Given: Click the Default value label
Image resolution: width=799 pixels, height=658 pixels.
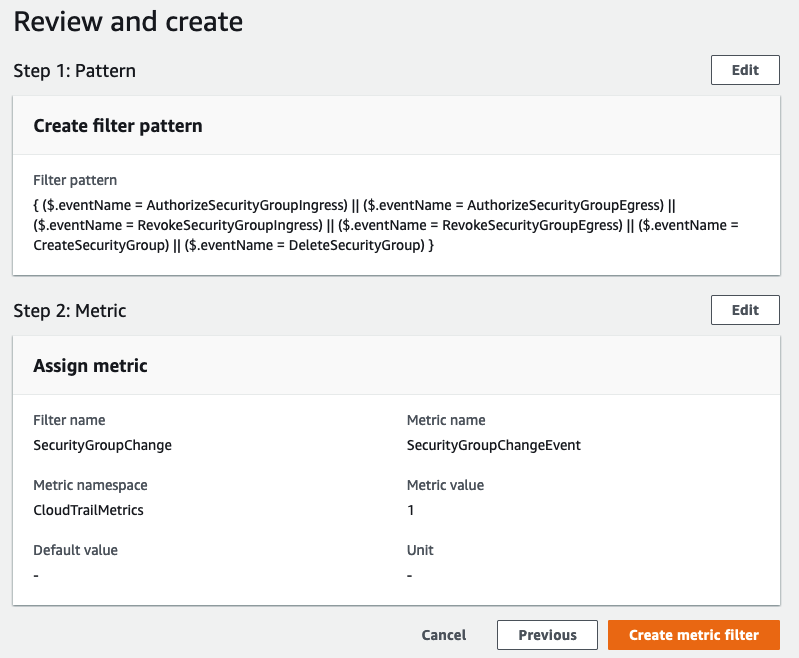Looking at the screenshot, I should pyautogui.click(x=75, y=550).
